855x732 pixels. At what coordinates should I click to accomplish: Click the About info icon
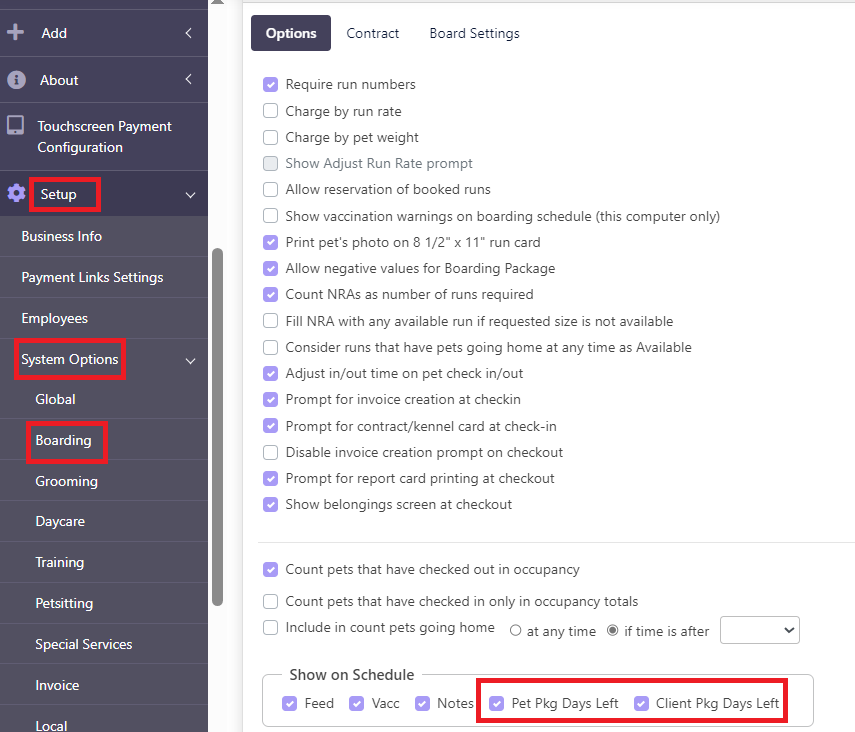[x=16, y=80]
